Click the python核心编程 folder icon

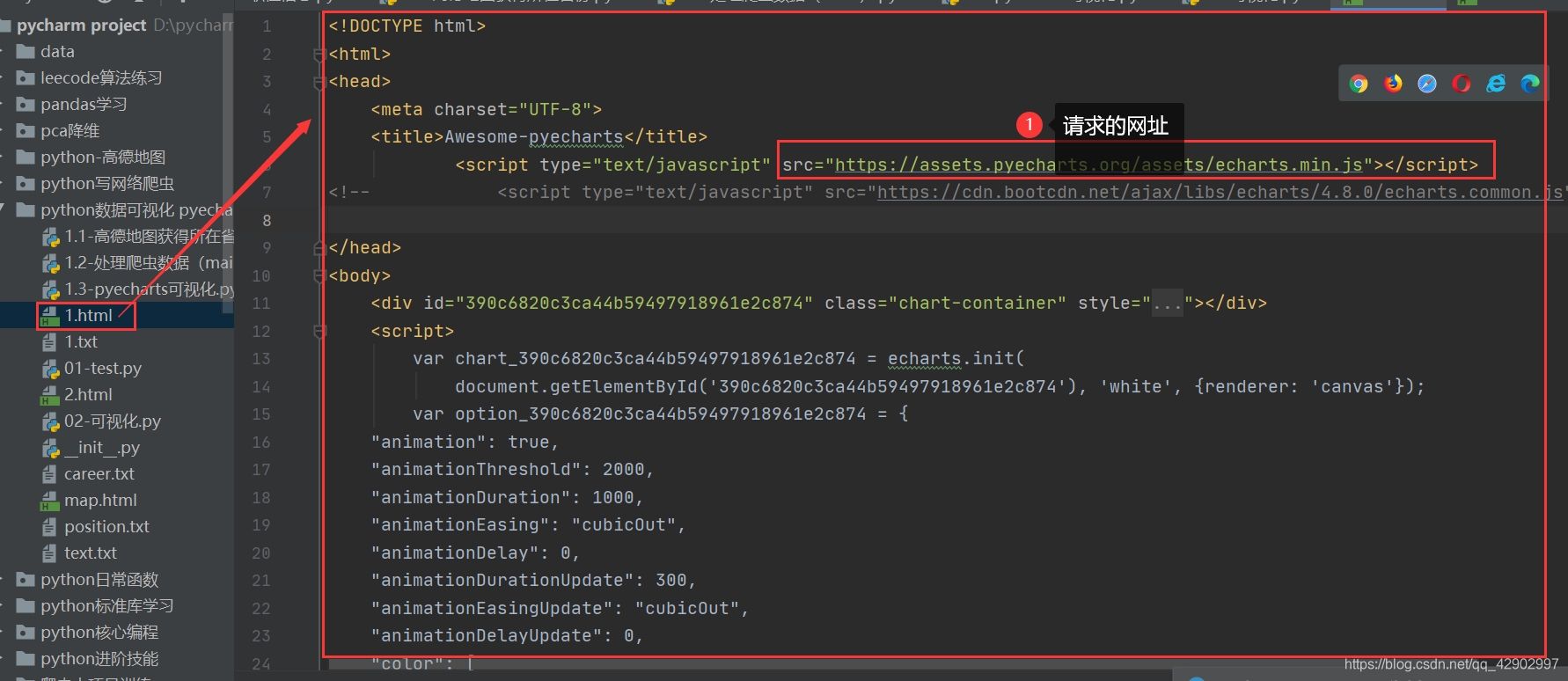coord(26,632)
